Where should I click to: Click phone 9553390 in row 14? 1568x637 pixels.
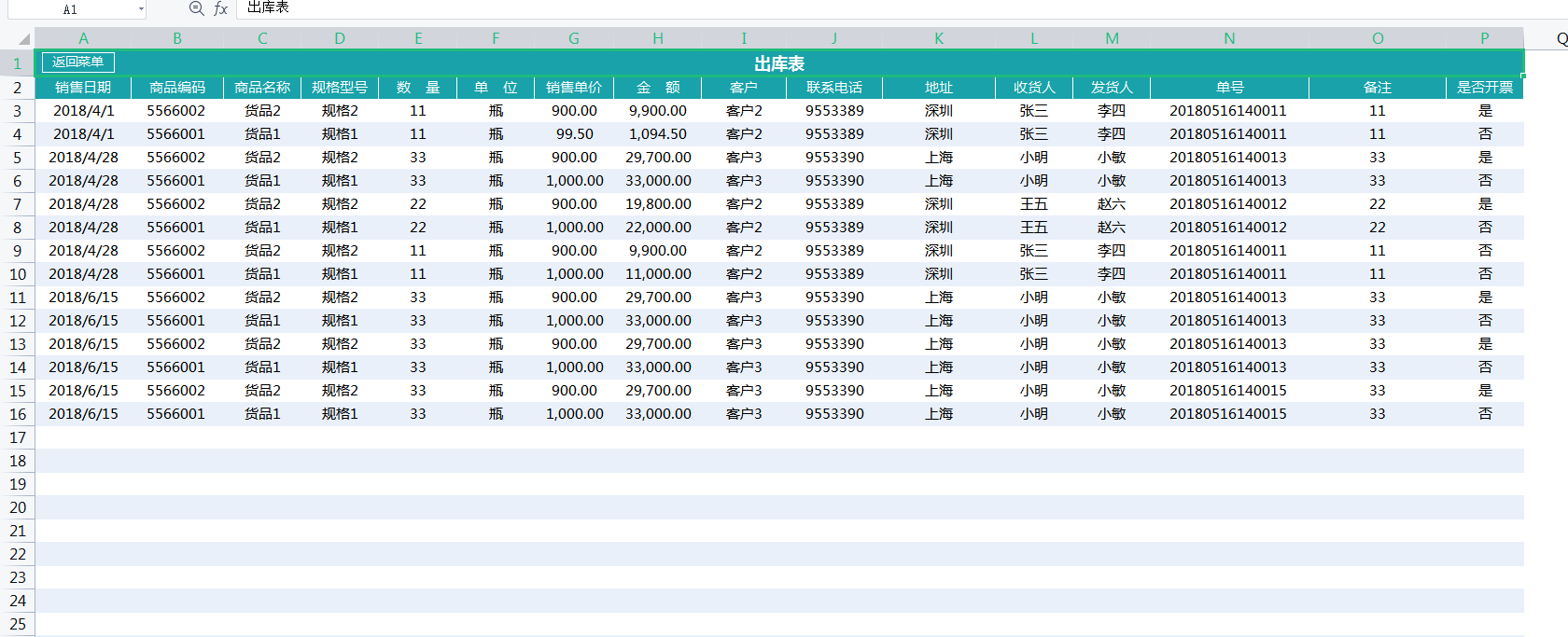pos(834,367)
